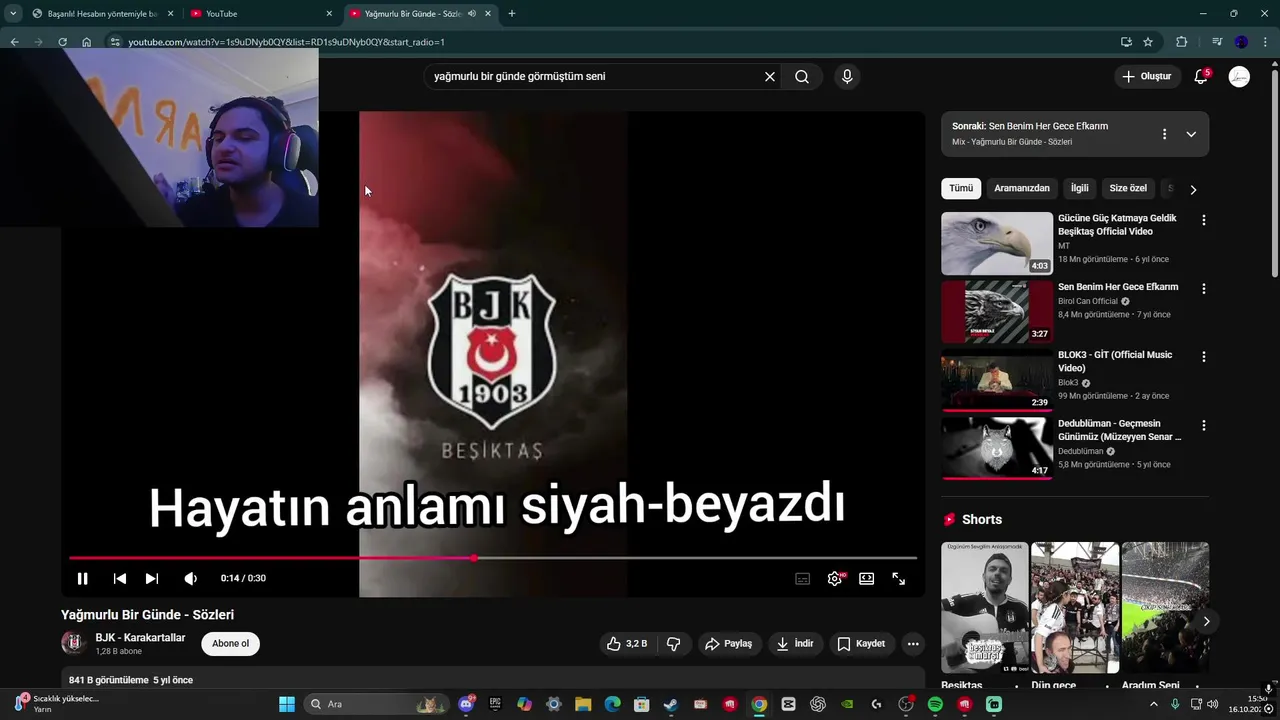The width and height of the screenshot is (1280, 720).
Task: Open account avatar menu
Action: coord(1239,76)
